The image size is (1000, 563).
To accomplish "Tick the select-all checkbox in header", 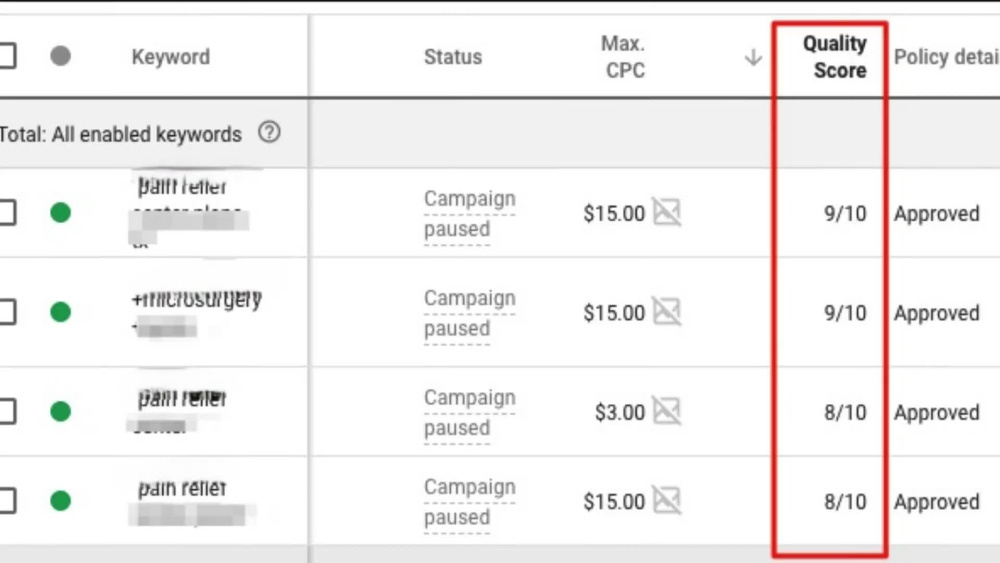I will [6, 56].
